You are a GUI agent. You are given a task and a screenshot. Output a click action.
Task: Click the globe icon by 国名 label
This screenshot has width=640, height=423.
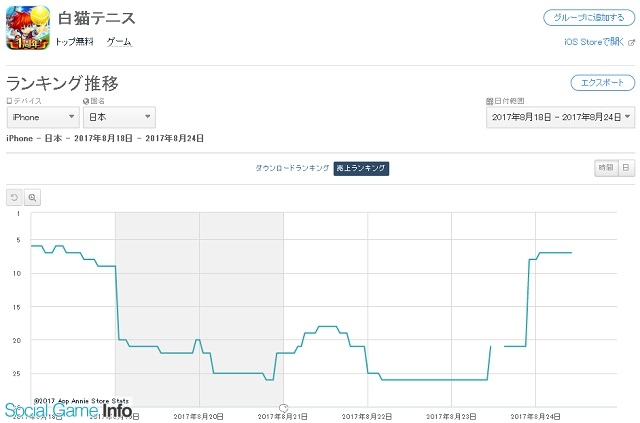86,101
